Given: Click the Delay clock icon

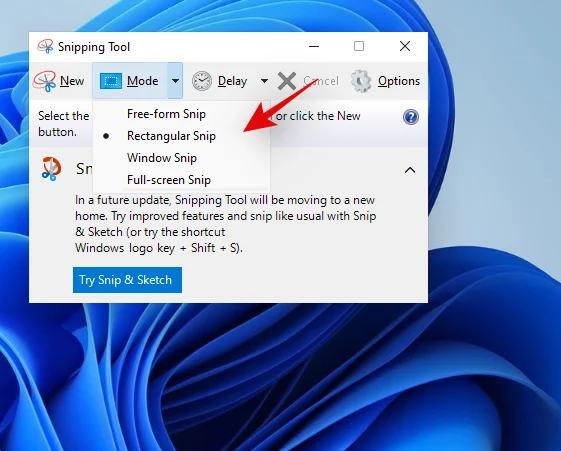Looking at the screenshot, I should [202, 81].
